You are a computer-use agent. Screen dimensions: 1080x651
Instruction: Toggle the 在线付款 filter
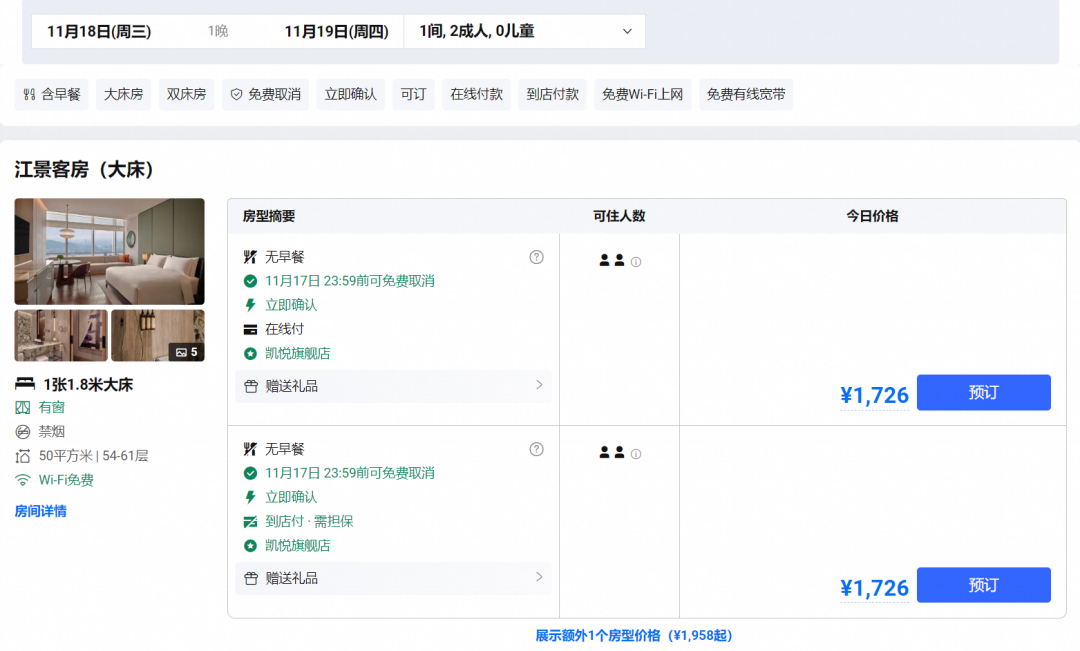click(x=477, y=94)
